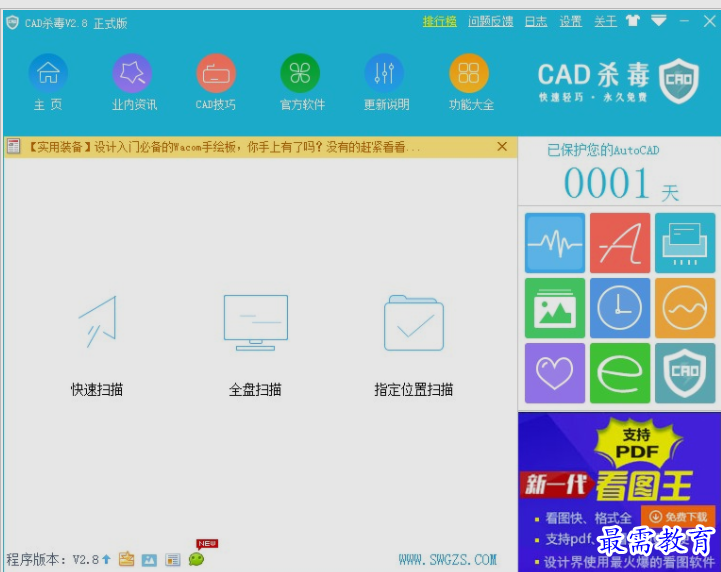721x572 pixels.
Task: Click the teal printer tile
Action: (685, 242)
